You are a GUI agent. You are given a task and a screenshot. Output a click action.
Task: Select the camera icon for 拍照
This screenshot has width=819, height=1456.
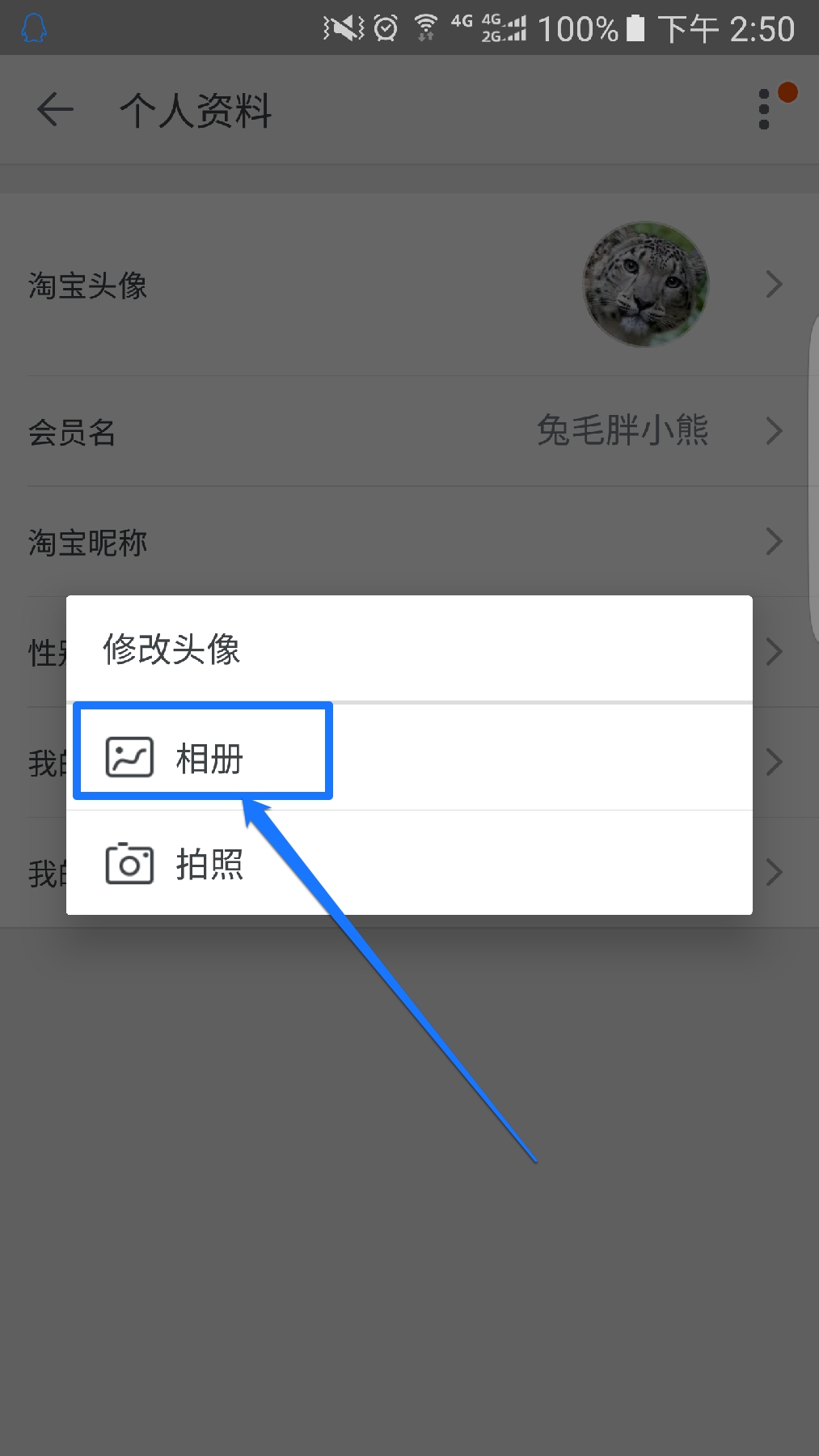[129, 863]
